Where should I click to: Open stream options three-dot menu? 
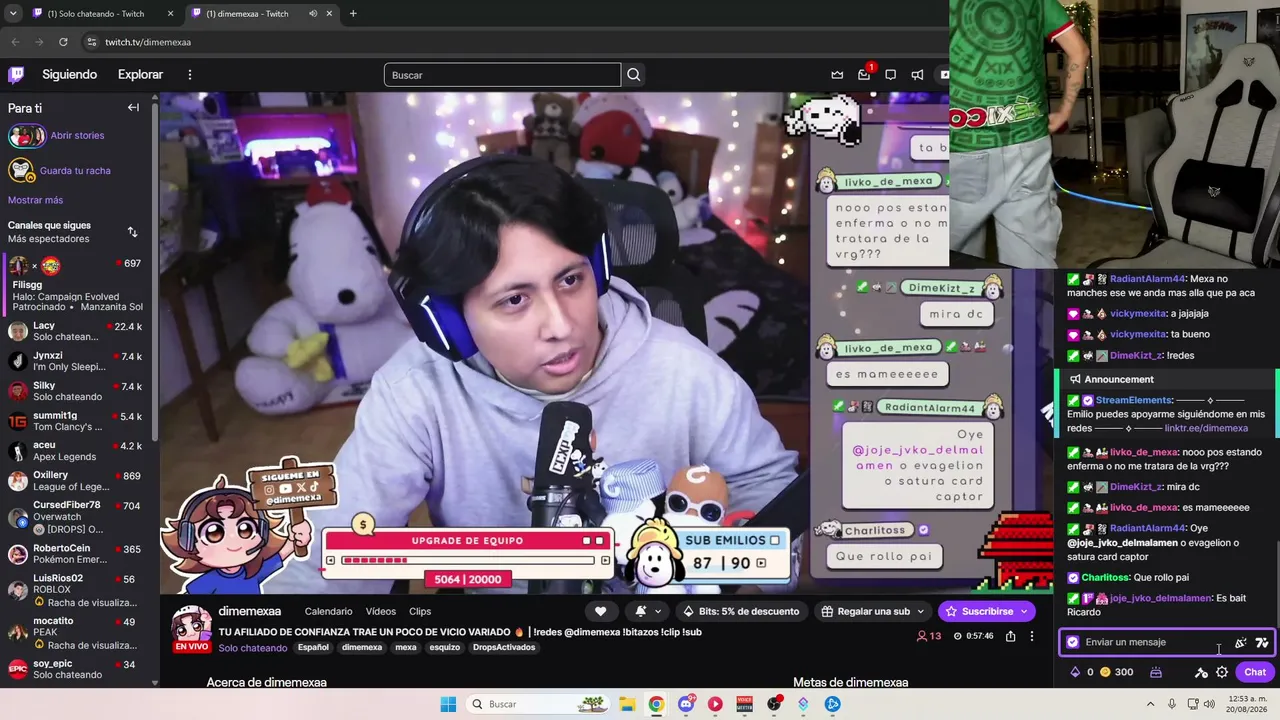click(1032, 636)
